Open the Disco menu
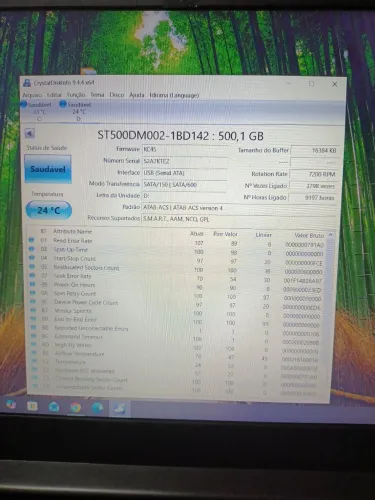The height and width of the screenshot is (500, 375). (117, 95)
